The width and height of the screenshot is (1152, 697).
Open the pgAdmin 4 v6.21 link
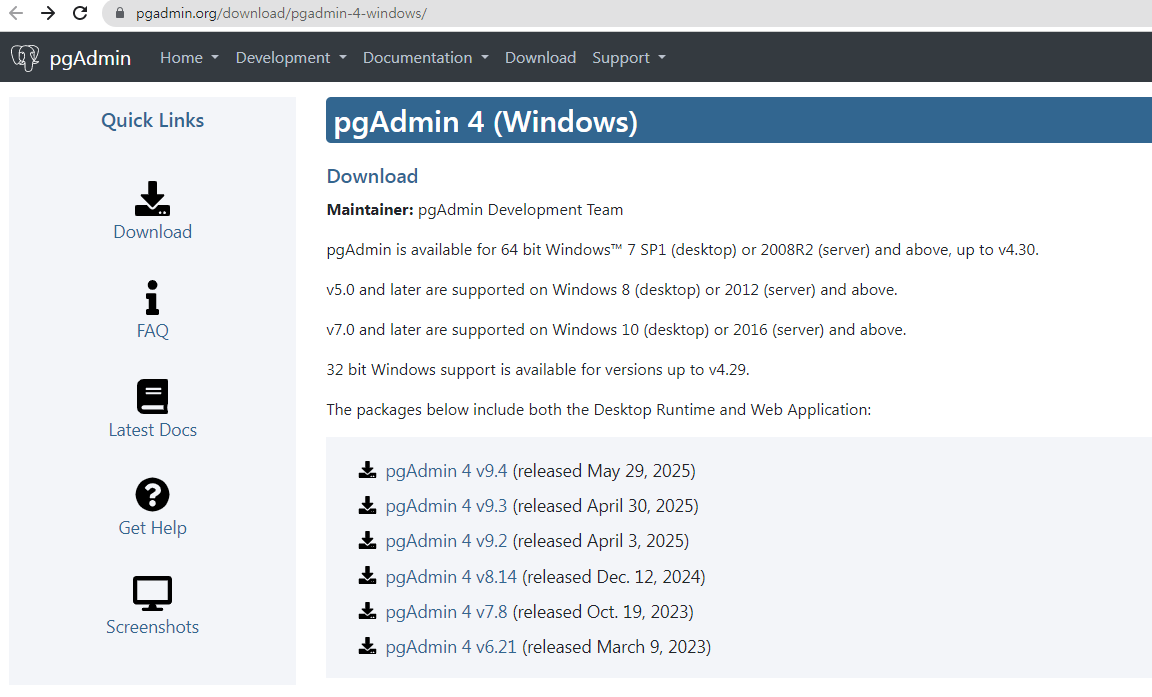coord(451,647)
